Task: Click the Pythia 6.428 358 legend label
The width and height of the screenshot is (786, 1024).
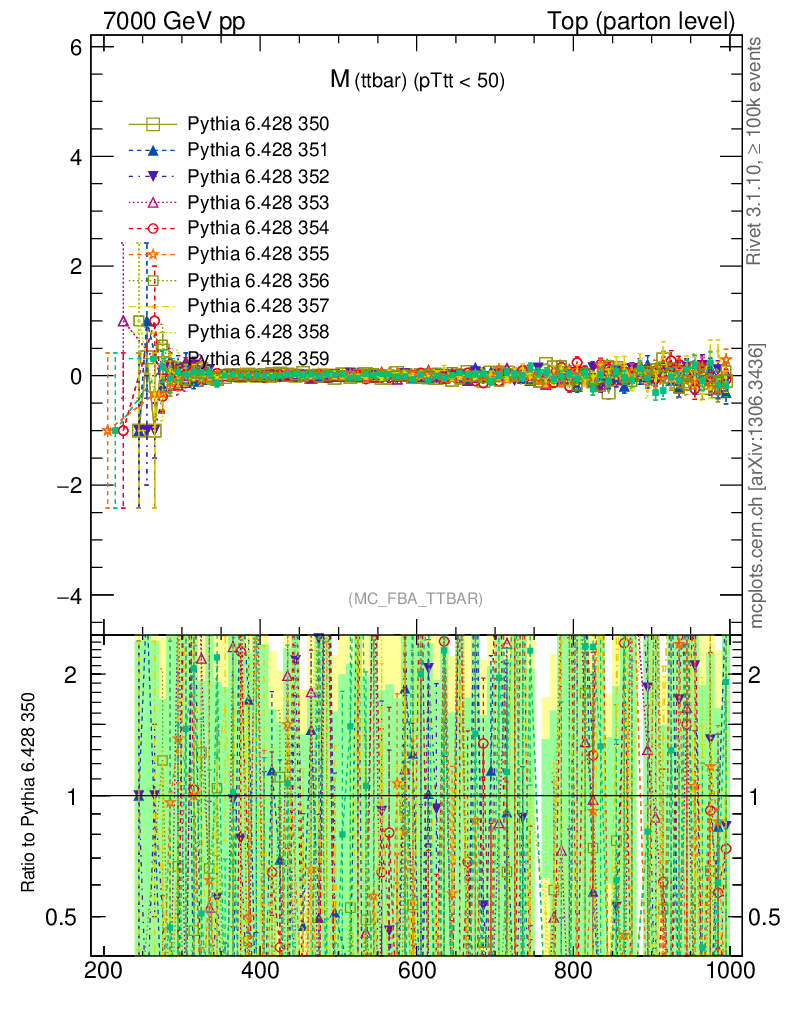Action: pos(258,331)
